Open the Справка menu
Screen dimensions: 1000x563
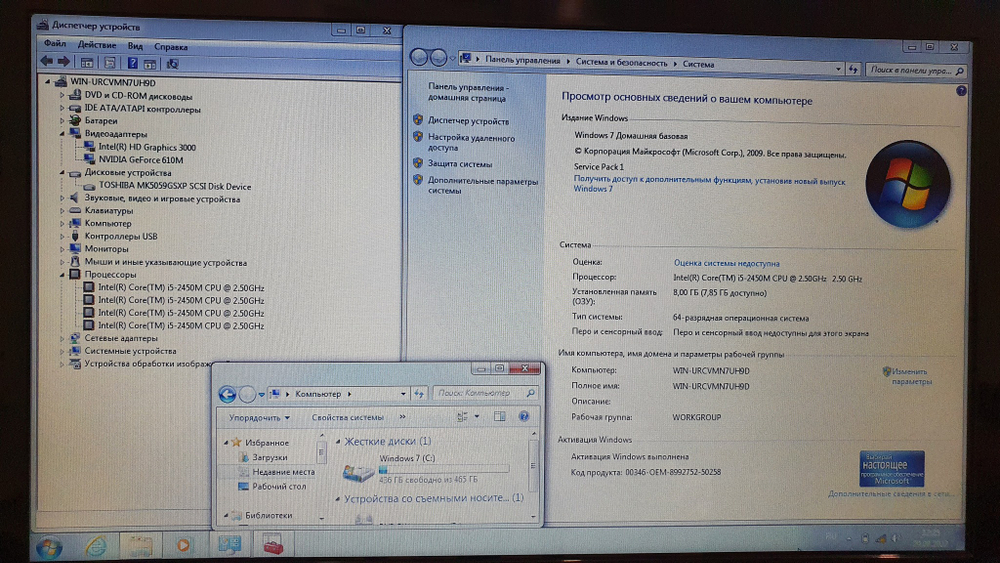pyautogui.click(x=170, y=47)
